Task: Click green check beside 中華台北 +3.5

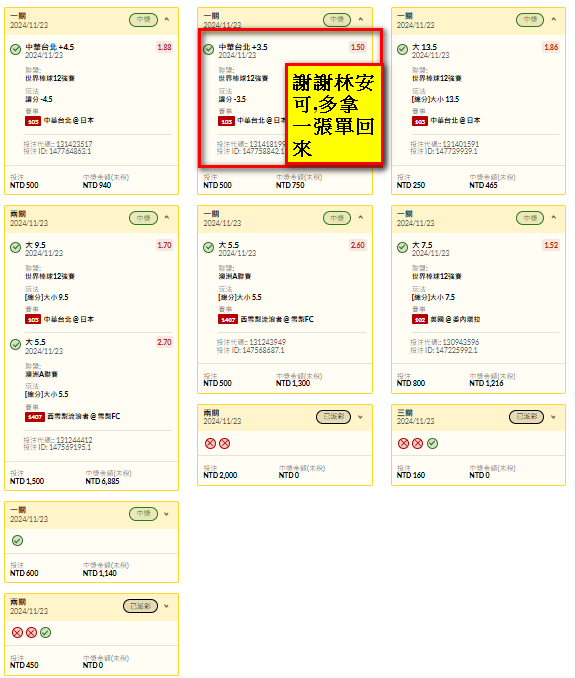Action: (208, 49)
